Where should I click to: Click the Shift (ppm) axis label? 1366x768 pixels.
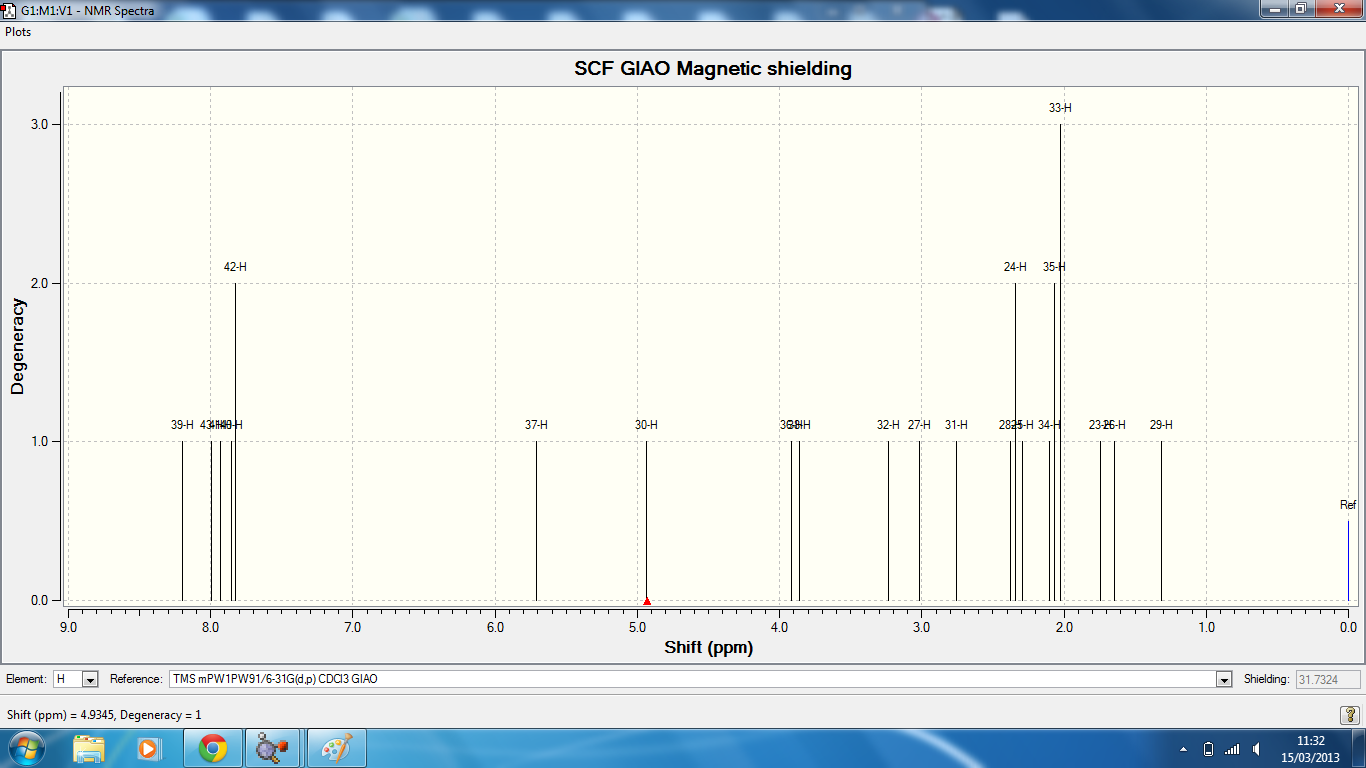pyautogui.click(x=709, y=647)
